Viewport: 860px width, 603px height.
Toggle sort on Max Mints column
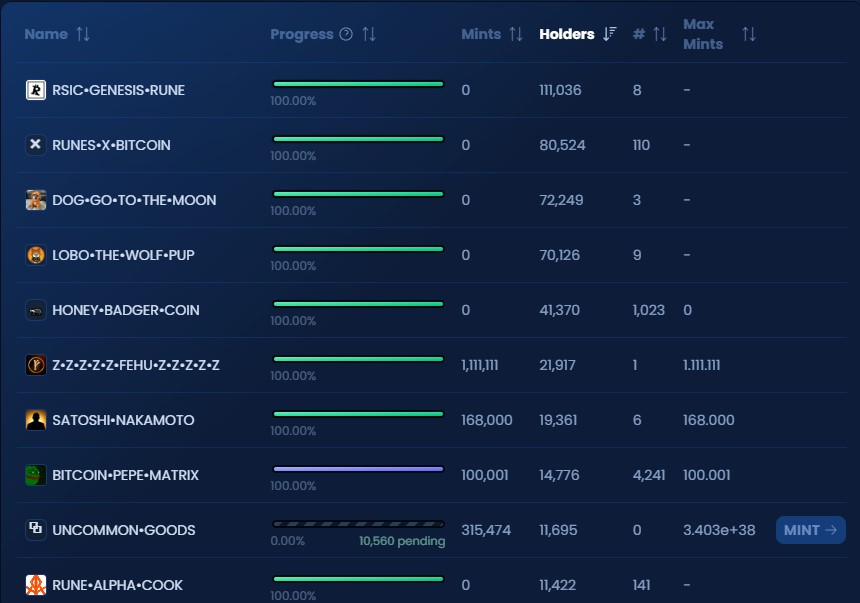click(749, 34)
